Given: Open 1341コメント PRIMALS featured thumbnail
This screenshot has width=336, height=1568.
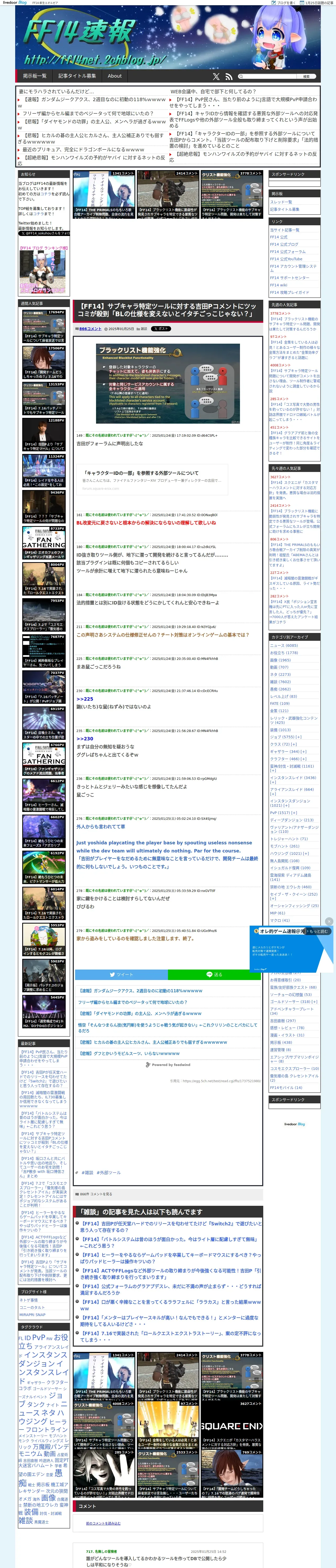Looking at the screenshot, I should click(x=104, y=194).
